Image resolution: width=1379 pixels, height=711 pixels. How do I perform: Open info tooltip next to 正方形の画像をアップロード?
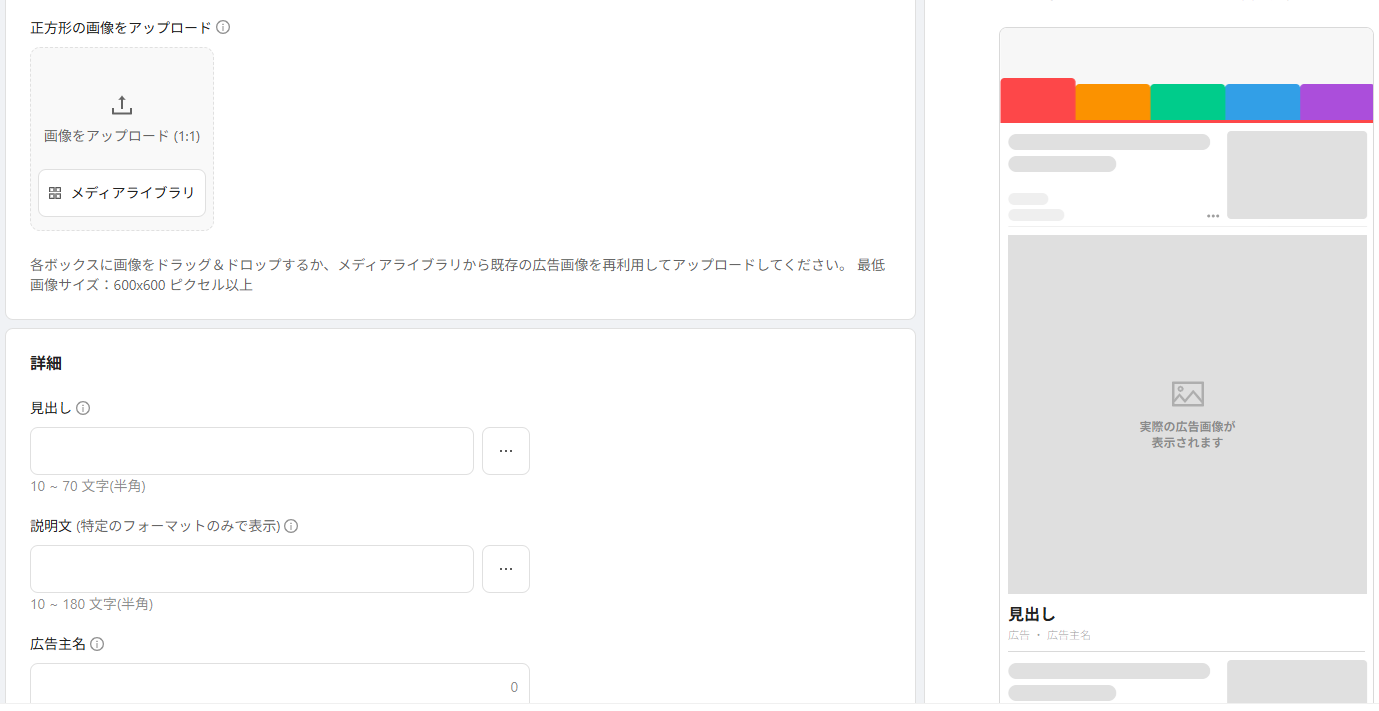223,27
